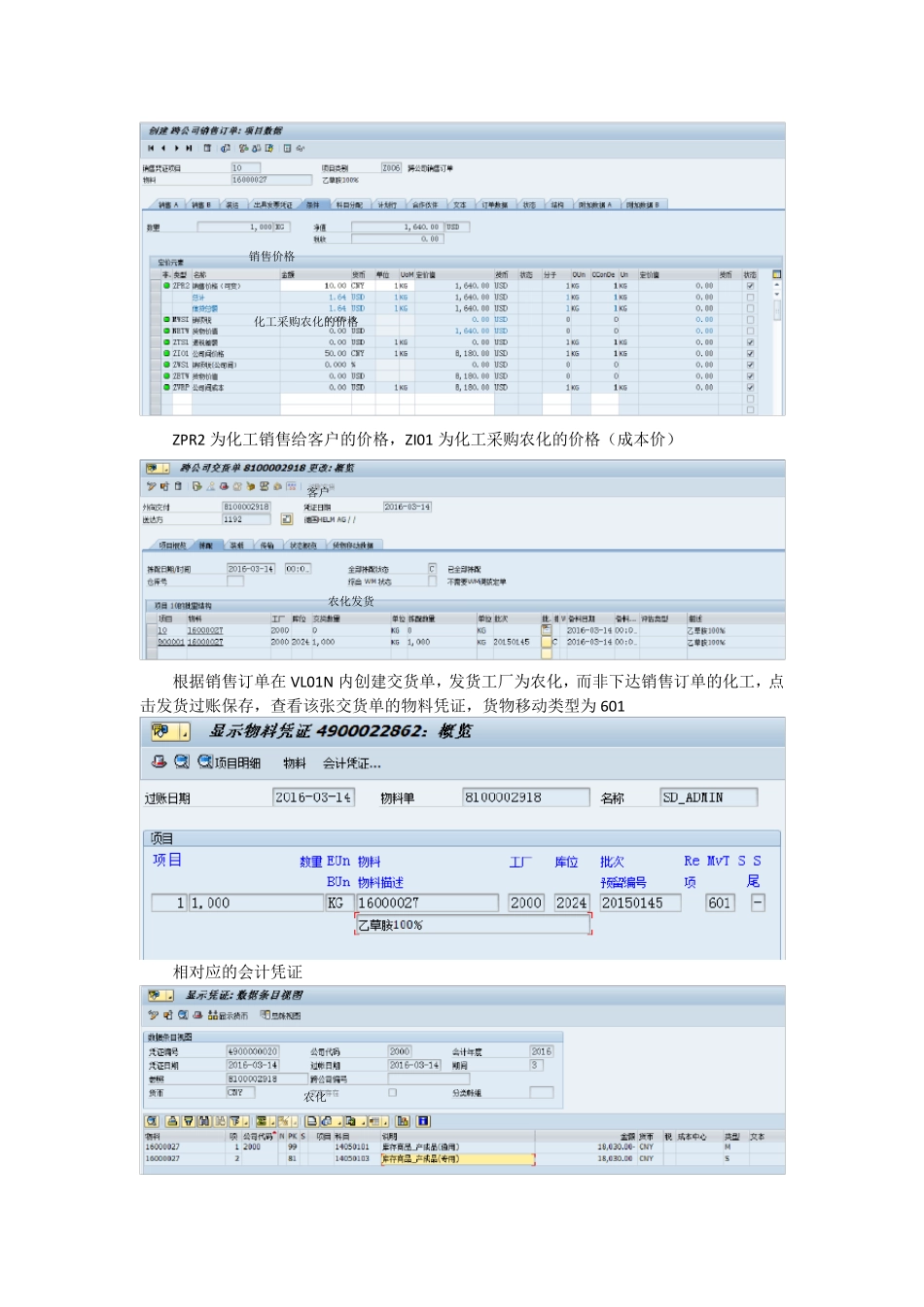
Task: Open command menu icon in delivery title bar
Action: coord(159,469)
